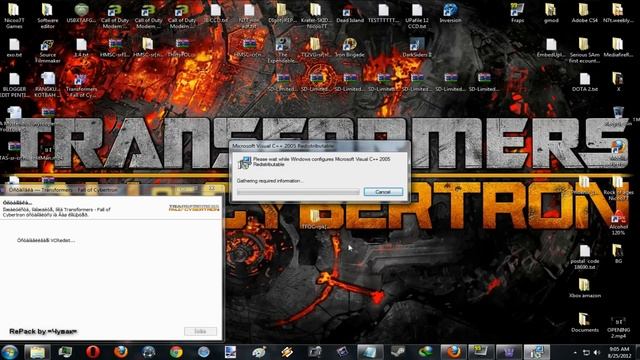Select the Dead Island shortcut
The height and width of the screenshot is (360, 640).
(x=350, y=13)
